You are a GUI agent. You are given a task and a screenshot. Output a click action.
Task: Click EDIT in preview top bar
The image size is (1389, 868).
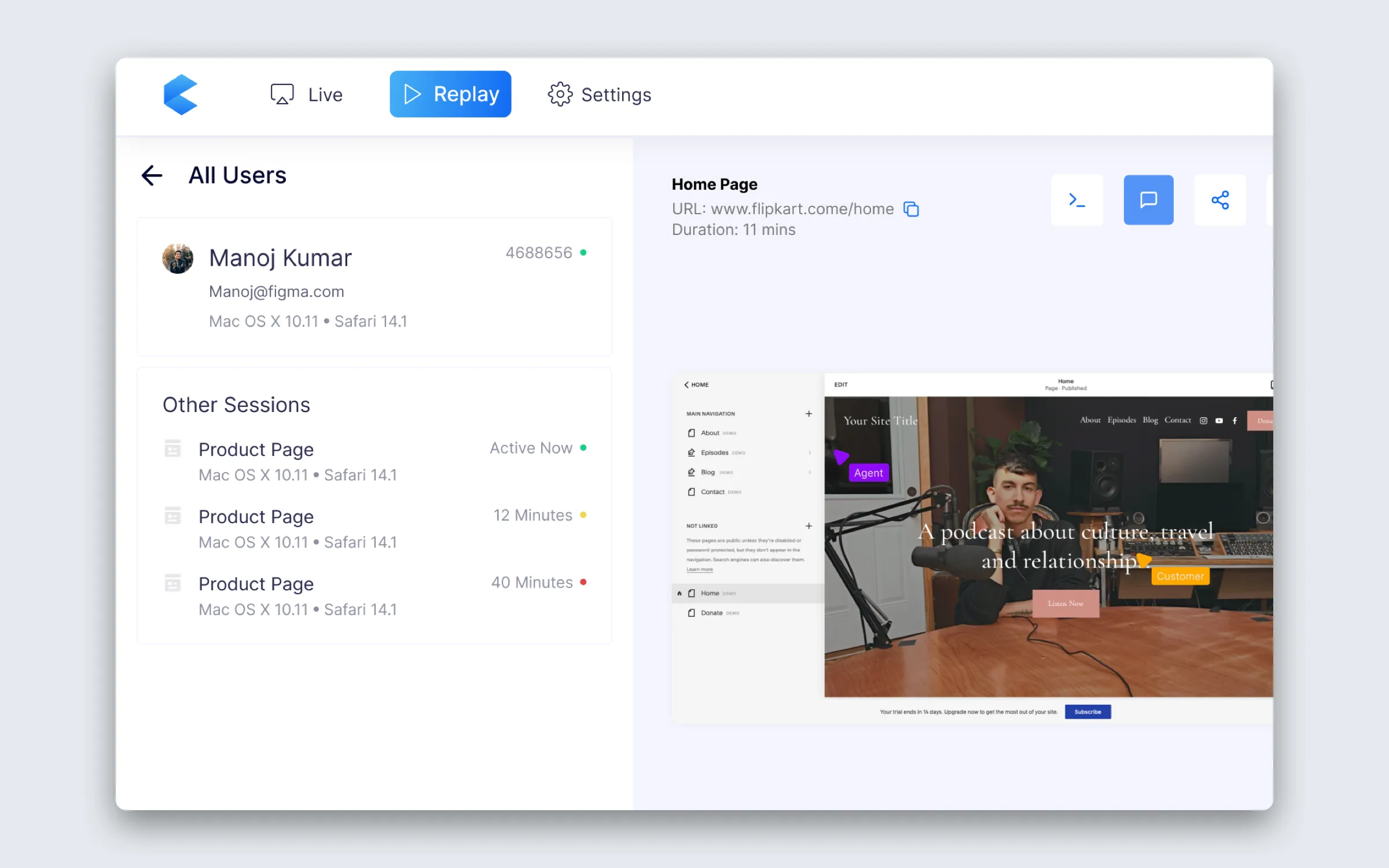[841, 385]
